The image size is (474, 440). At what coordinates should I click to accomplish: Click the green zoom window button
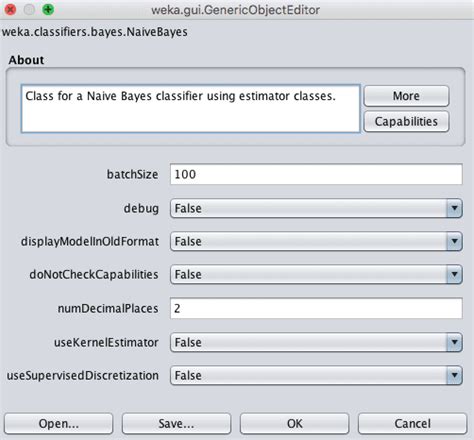[48, 10]
